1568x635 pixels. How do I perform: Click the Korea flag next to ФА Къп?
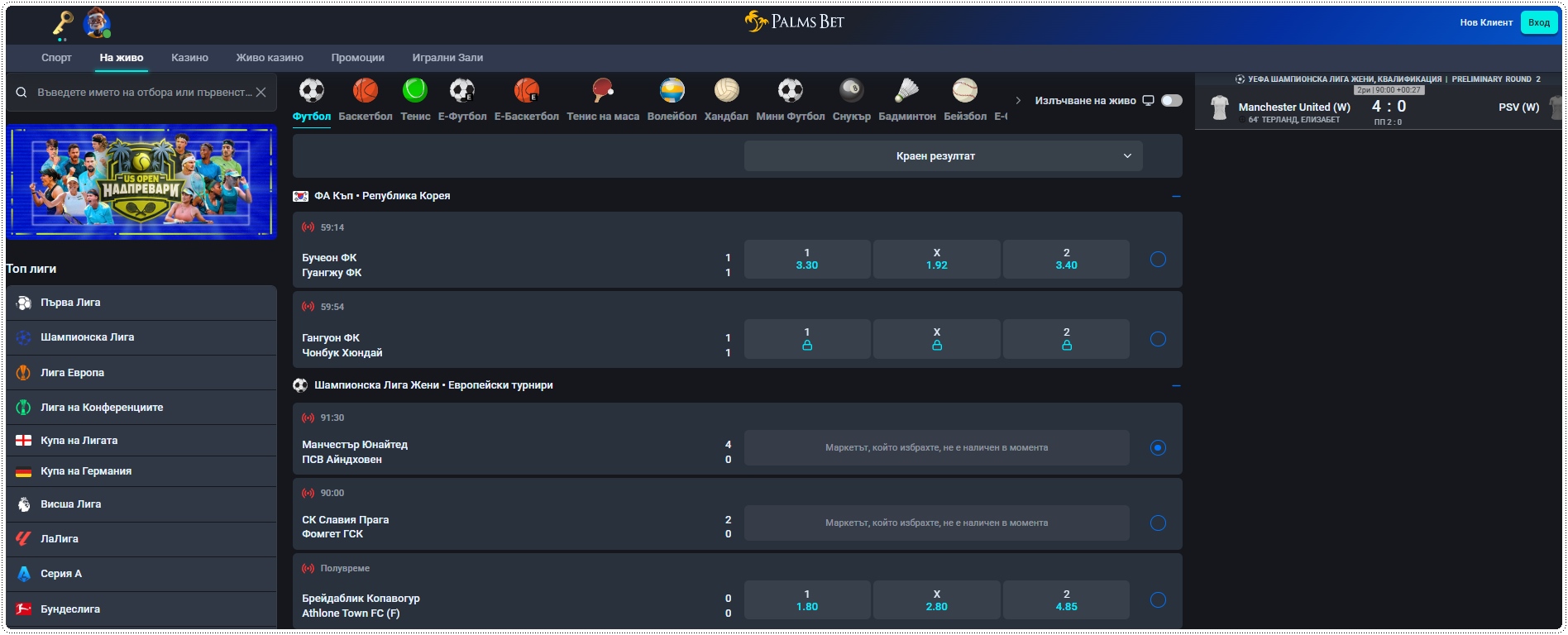[300, 197]
